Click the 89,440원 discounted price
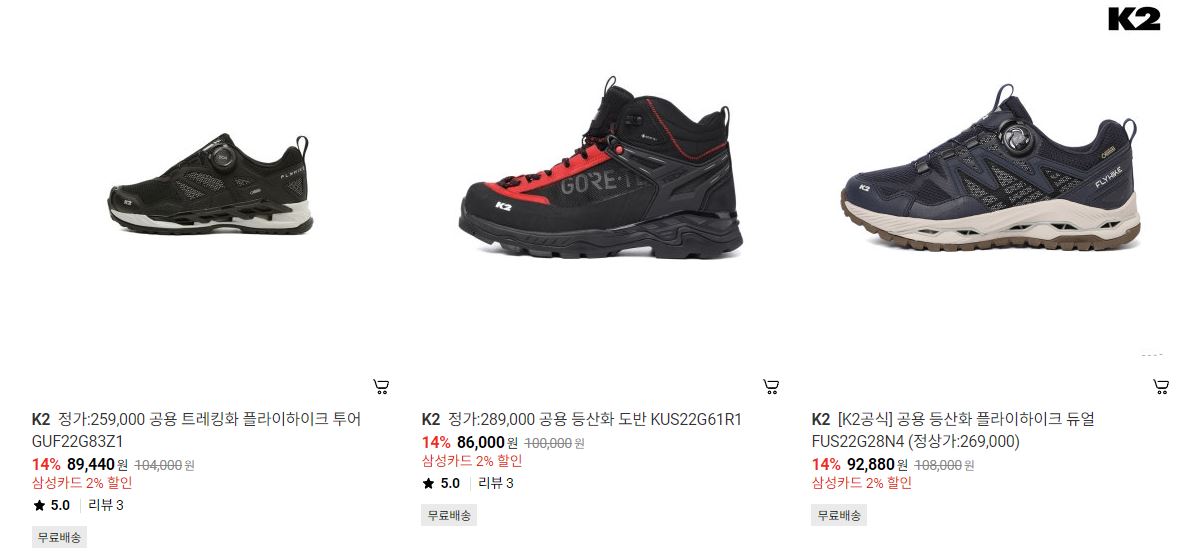1188x554 pixels. pyautogui.click(x=97, y=465)
